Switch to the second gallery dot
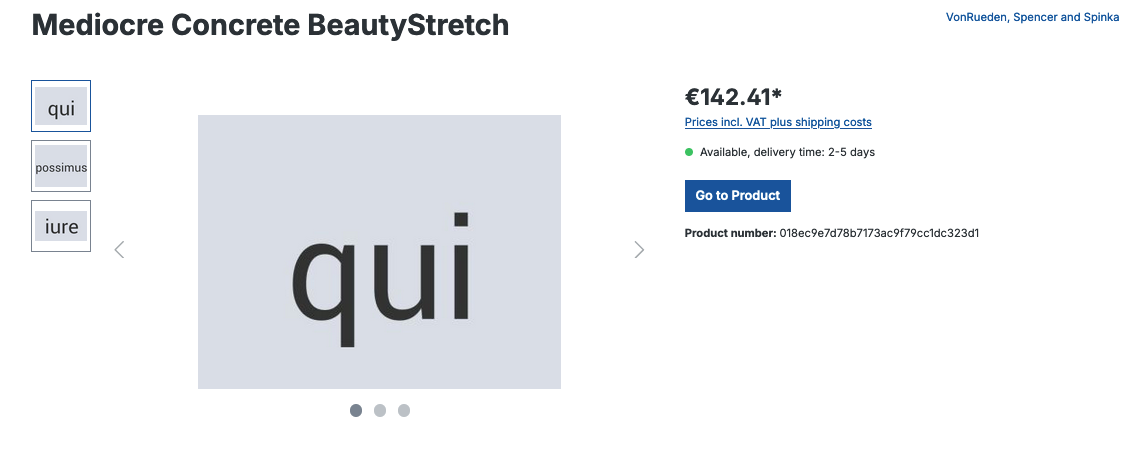Screen dimensions: 1138x457 click(380, 411)
